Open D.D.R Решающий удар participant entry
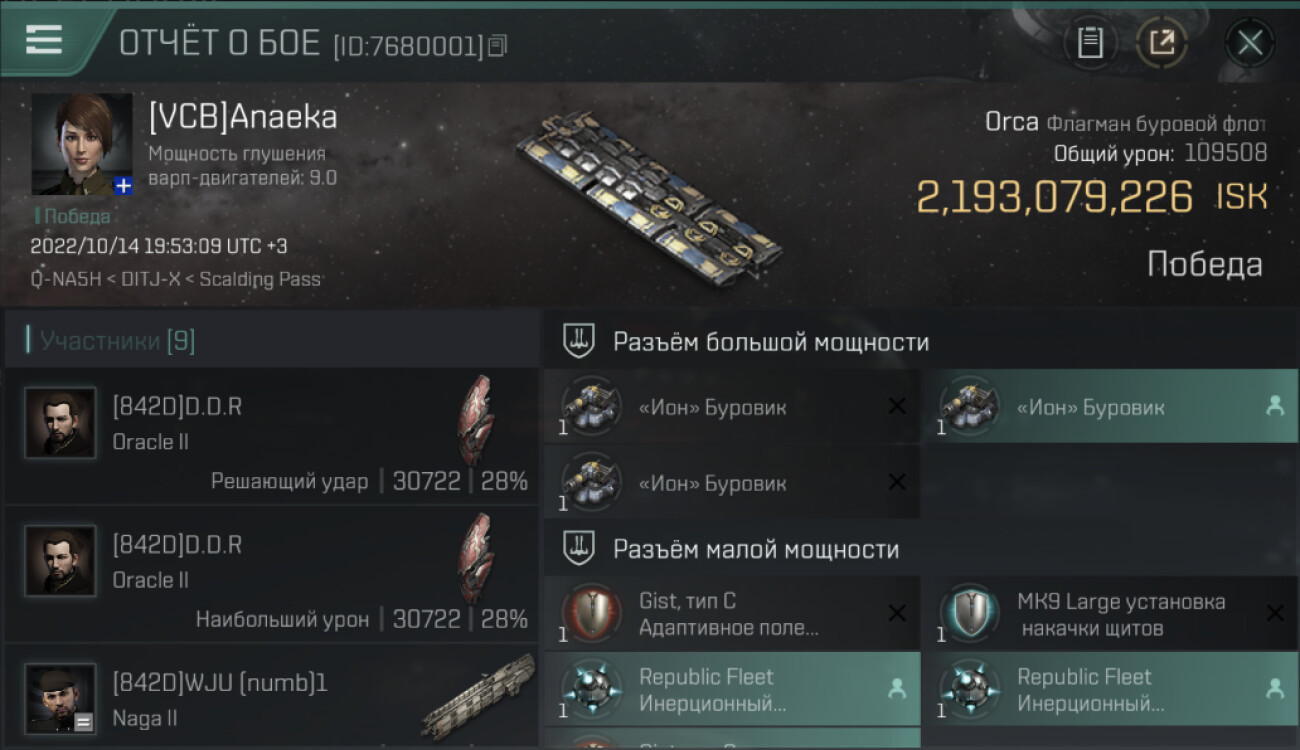Viewport: 1300px width, 750px height. pos(272,435)
